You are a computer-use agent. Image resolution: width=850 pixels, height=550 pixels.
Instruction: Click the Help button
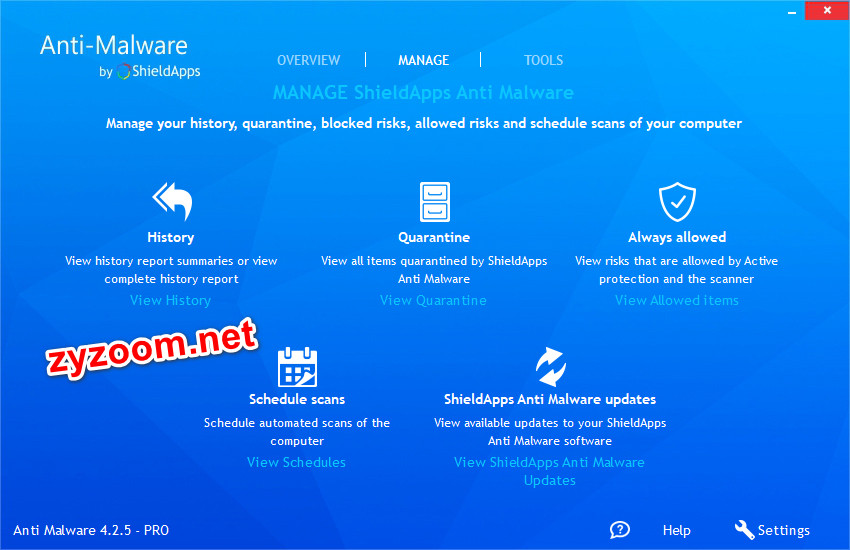pyautogui.click(x=677, y=530)
